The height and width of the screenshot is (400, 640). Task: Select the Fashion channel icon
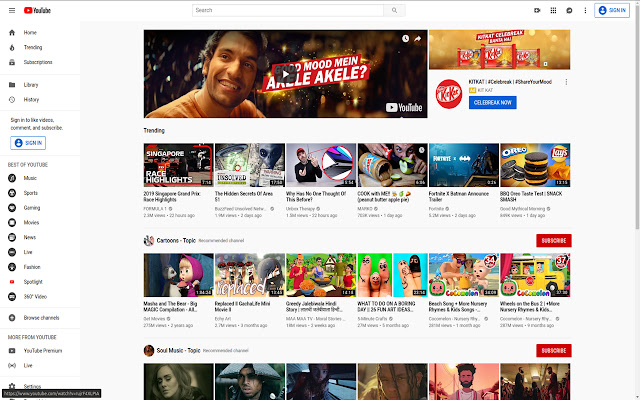(x=12, y=267)
